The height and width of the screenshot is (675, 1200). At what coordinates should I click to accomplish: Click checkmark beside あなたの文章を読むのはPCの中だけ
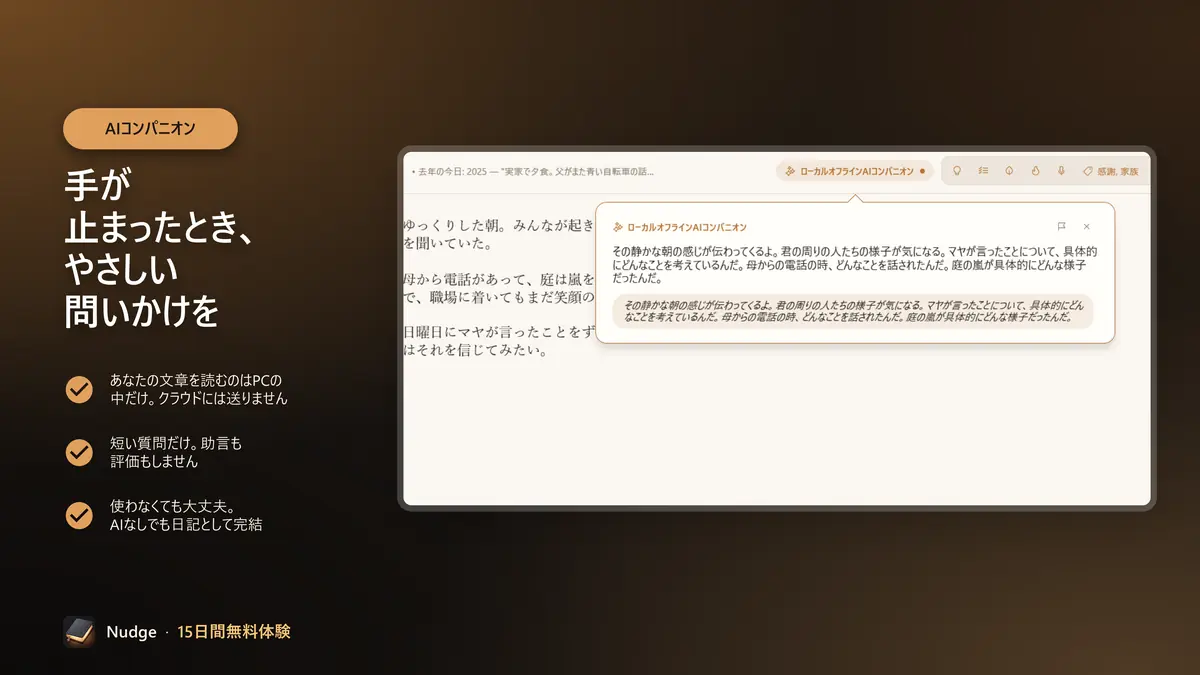79,389
